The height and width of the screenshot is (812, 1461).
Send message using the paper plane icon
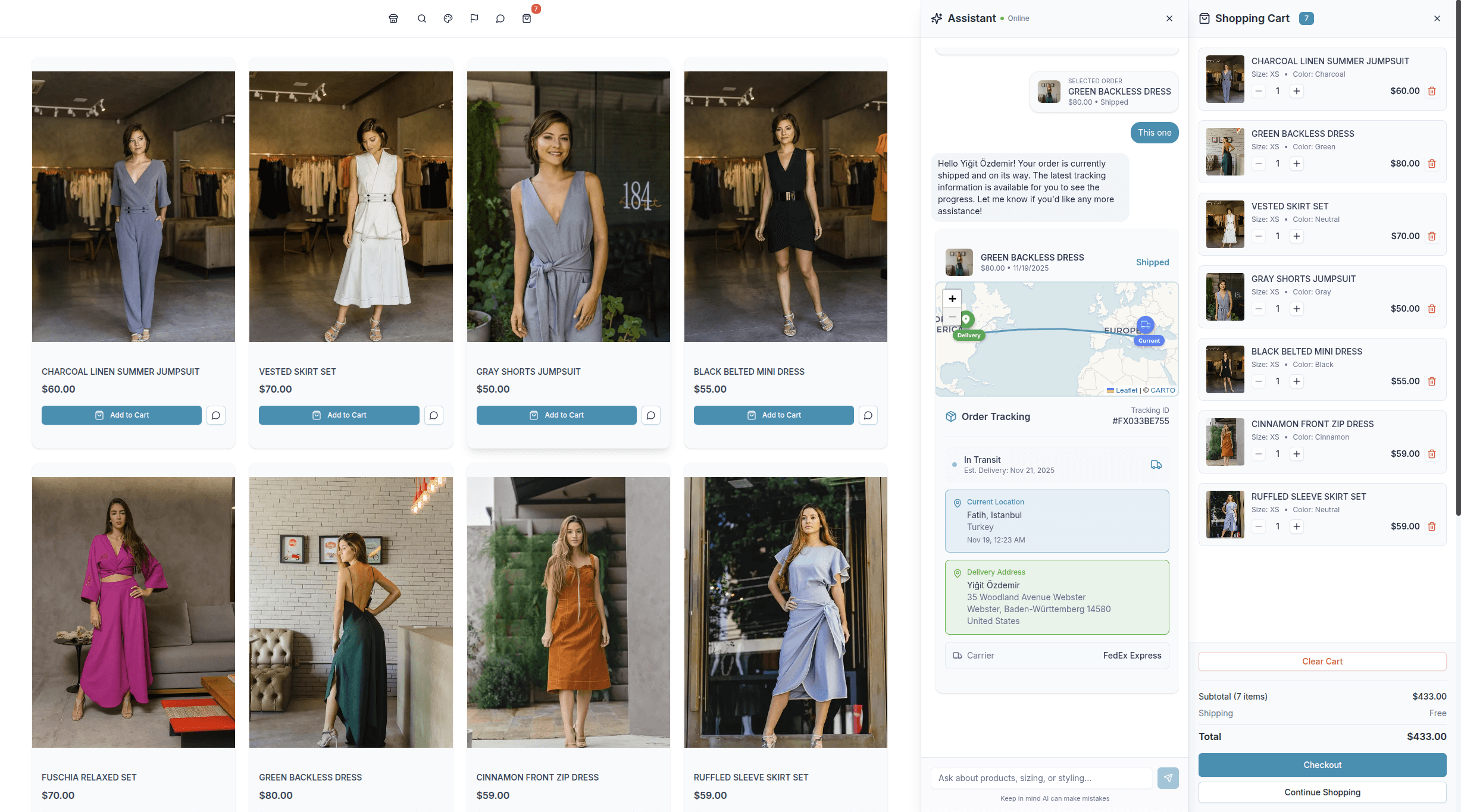[x=1168, y=777]
